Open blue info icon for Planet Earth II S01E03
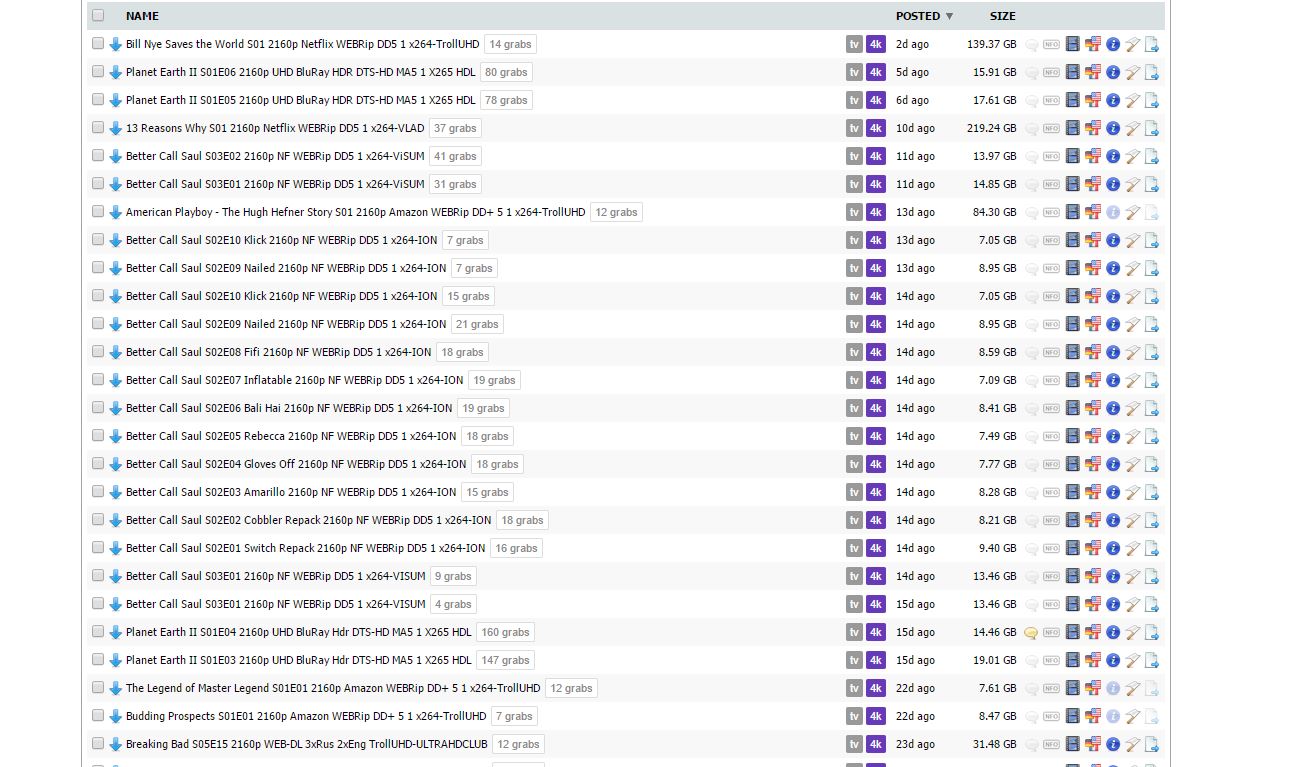This screenshot has width=1313, height=767. coord(1113,660)
